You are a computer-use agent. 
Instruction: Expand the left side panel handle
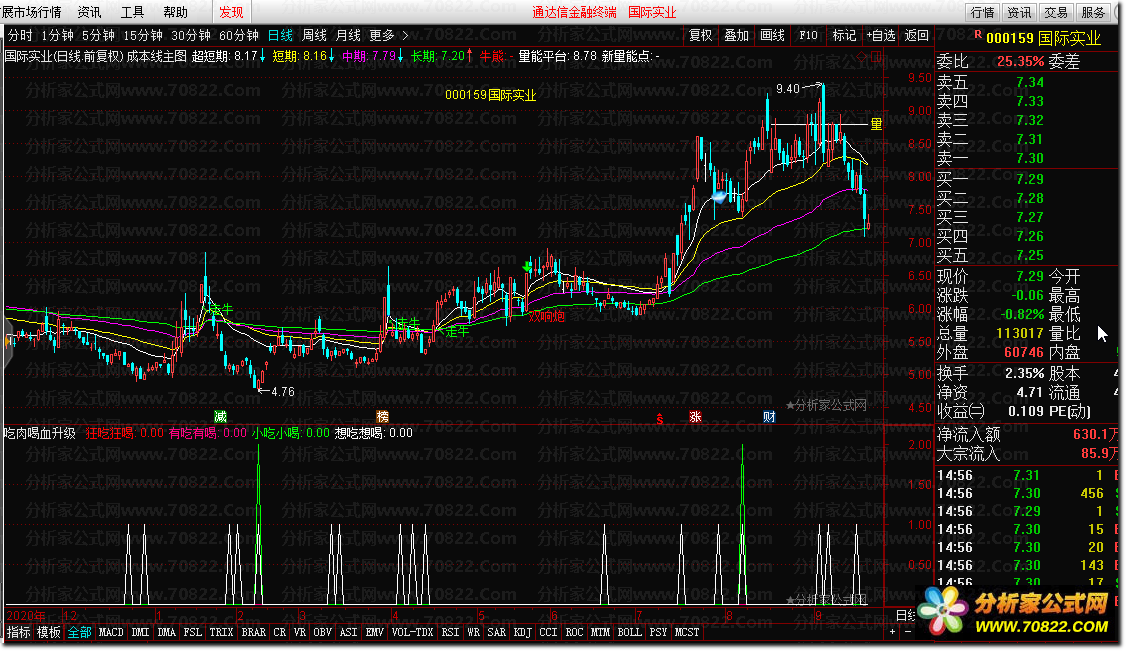pos(9,342)
